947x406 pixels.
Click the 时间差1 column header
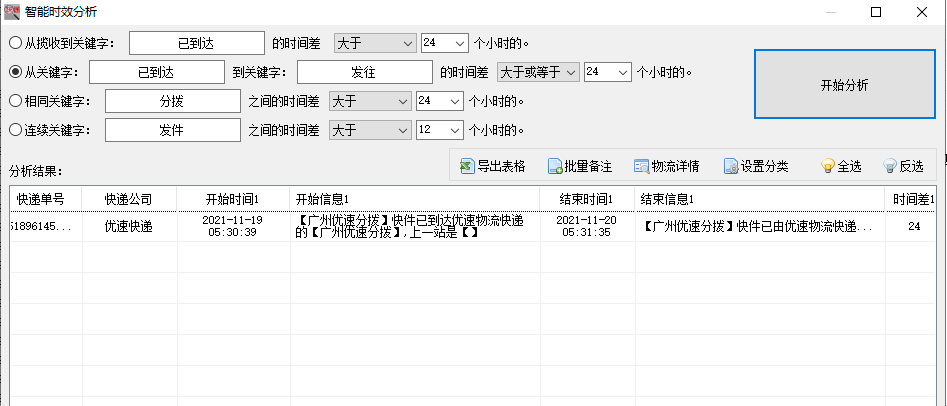point(911,199)
